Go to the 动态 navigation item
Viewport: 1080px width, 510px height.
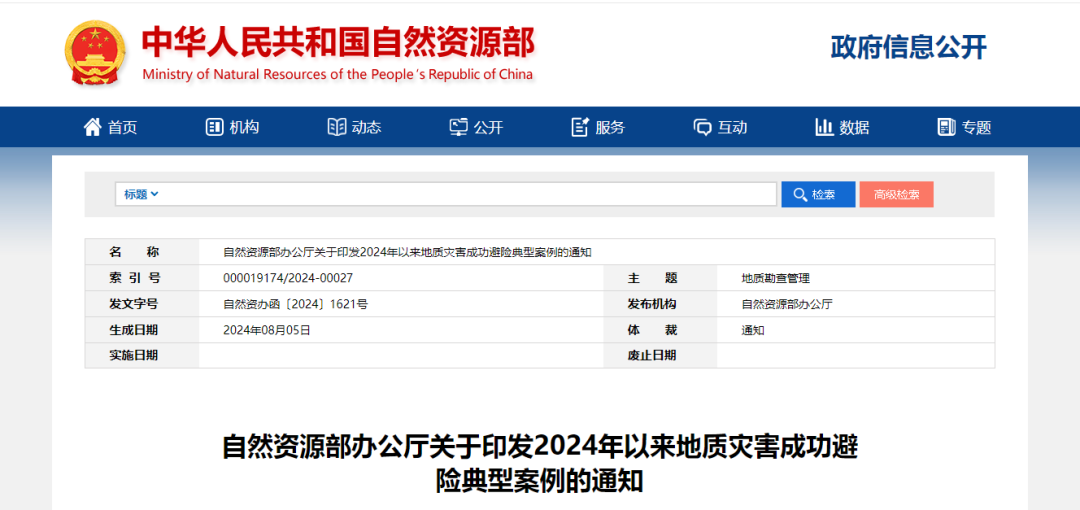pos(366,128)
